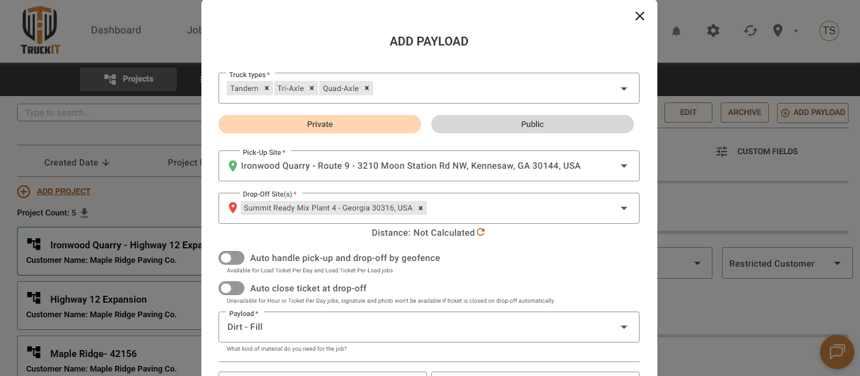Open notifications bell
This screenshot has width=860, height=376.
pos(676,31)
